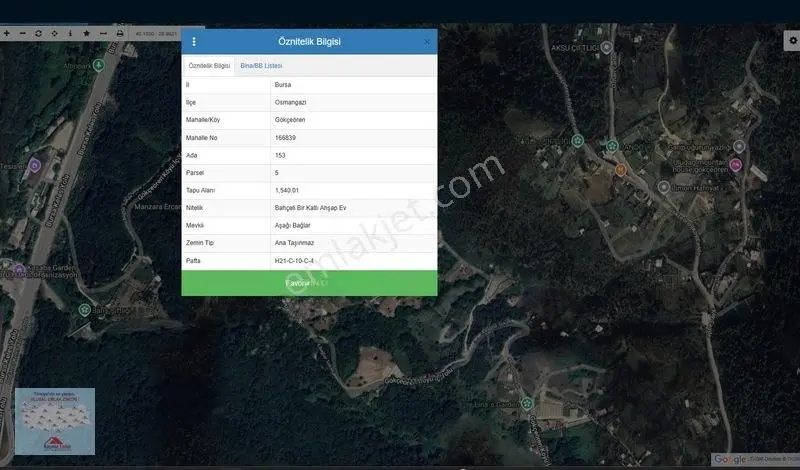This screenshot has height=470, width=800.
Task: Click the Ada value 153
Action: pos(280,155)
